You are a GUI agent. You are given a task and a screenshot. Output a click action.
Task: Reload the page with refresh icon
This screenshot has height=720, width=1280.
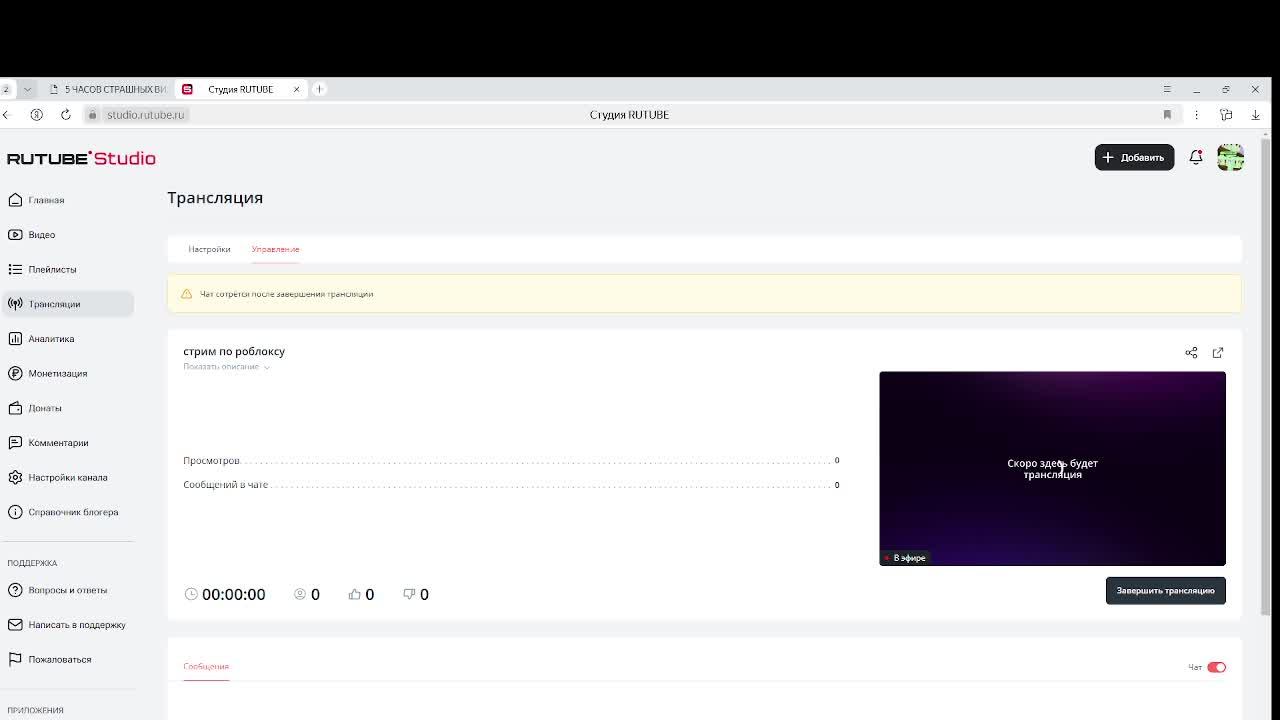coord(66,115)
